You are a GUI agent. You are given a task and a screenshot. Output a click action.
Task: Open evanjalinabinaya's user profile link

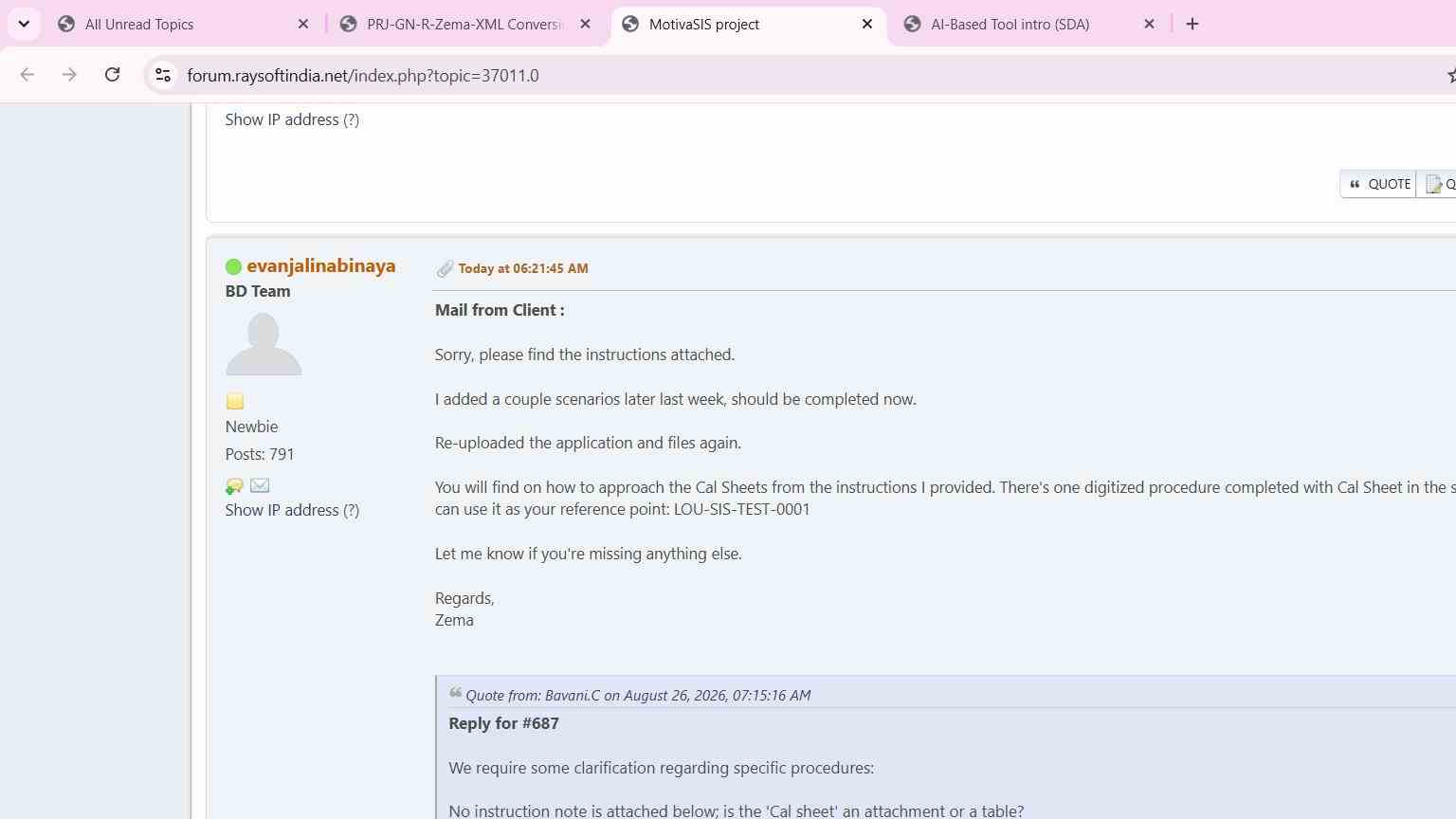(320, 266)
